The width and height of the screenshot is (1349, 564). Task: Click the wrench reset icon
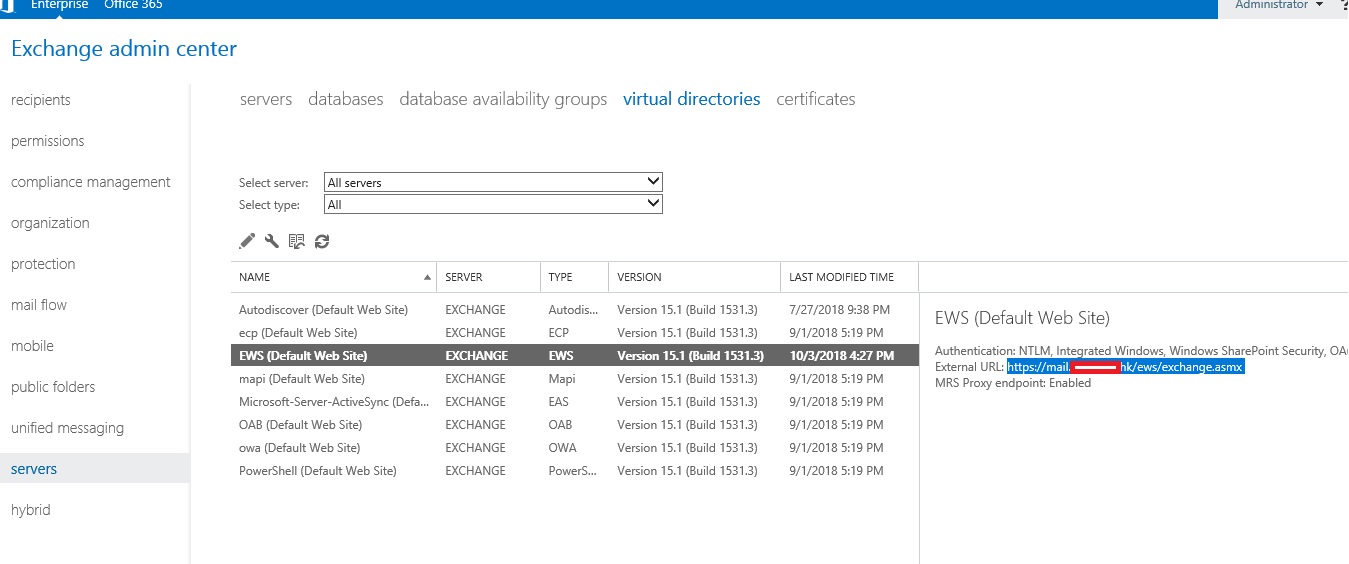[x=272, y=241]
